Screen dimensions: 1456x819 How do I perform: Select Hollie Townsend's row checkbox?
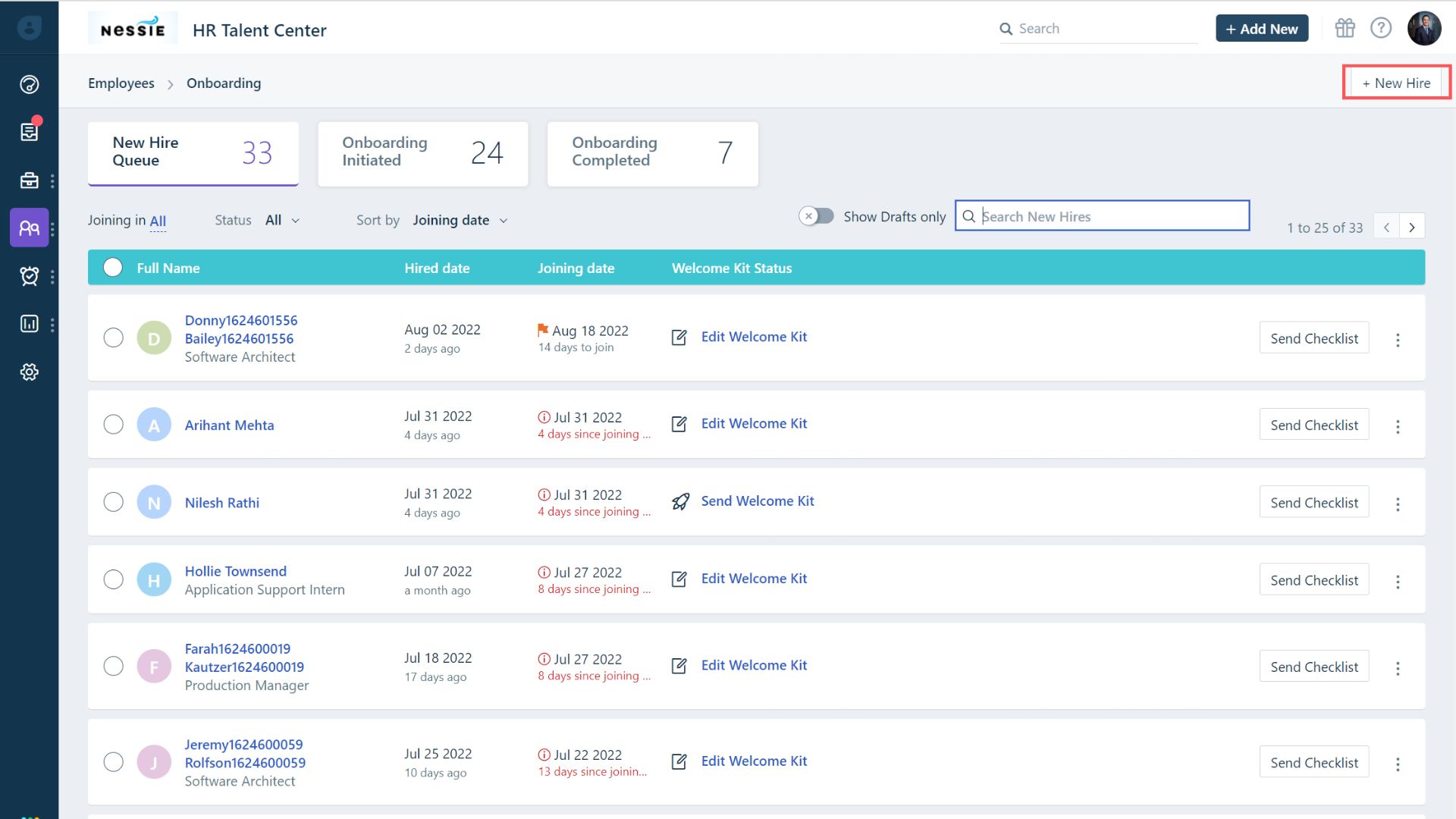click(113, 580)
